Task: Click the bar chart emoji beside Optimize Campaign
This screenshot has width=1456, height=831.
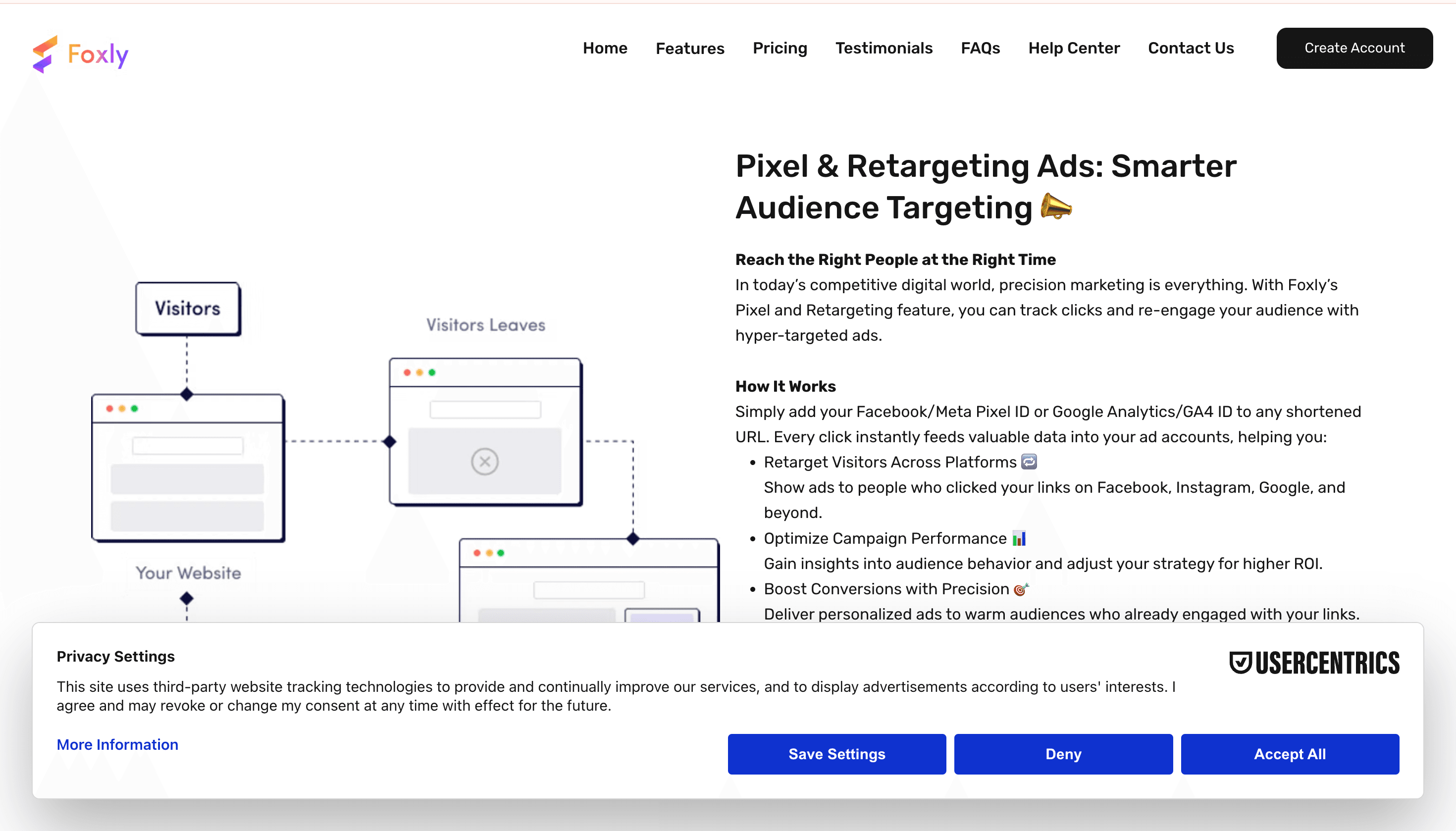Action: click(x=1019, y=538)
